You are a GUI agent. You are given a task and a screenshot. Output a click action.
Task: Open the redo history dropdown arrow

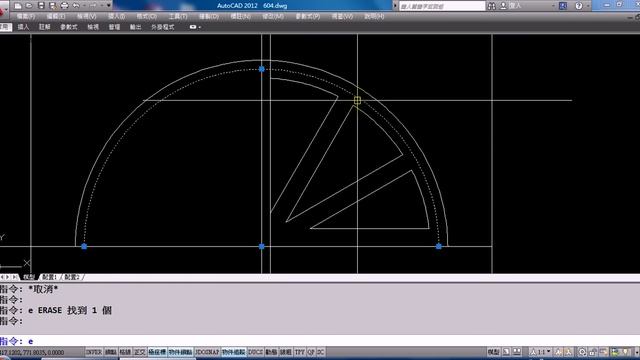[102, 6]
